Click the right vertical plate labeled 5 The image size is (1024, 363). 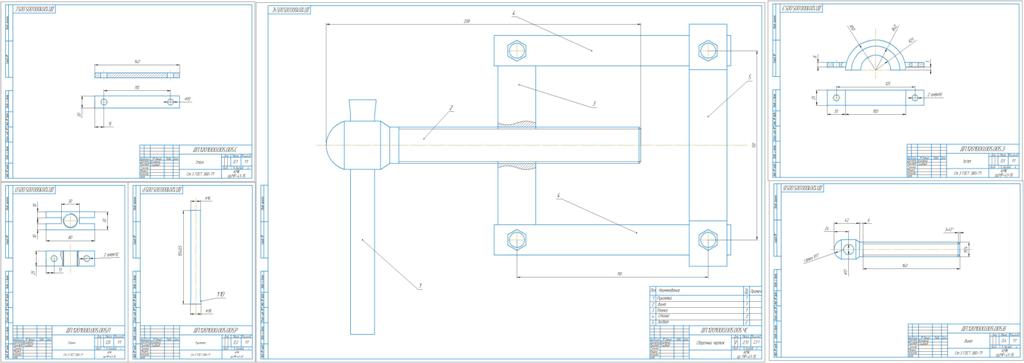[707, 145]
